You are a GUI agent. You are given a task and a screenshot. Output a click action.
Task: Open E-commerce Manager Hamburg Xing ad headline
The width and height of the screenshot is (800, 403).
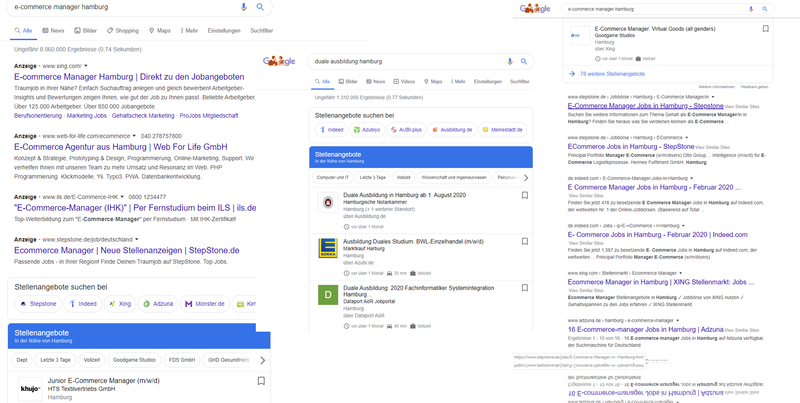[x=129, y=77]
